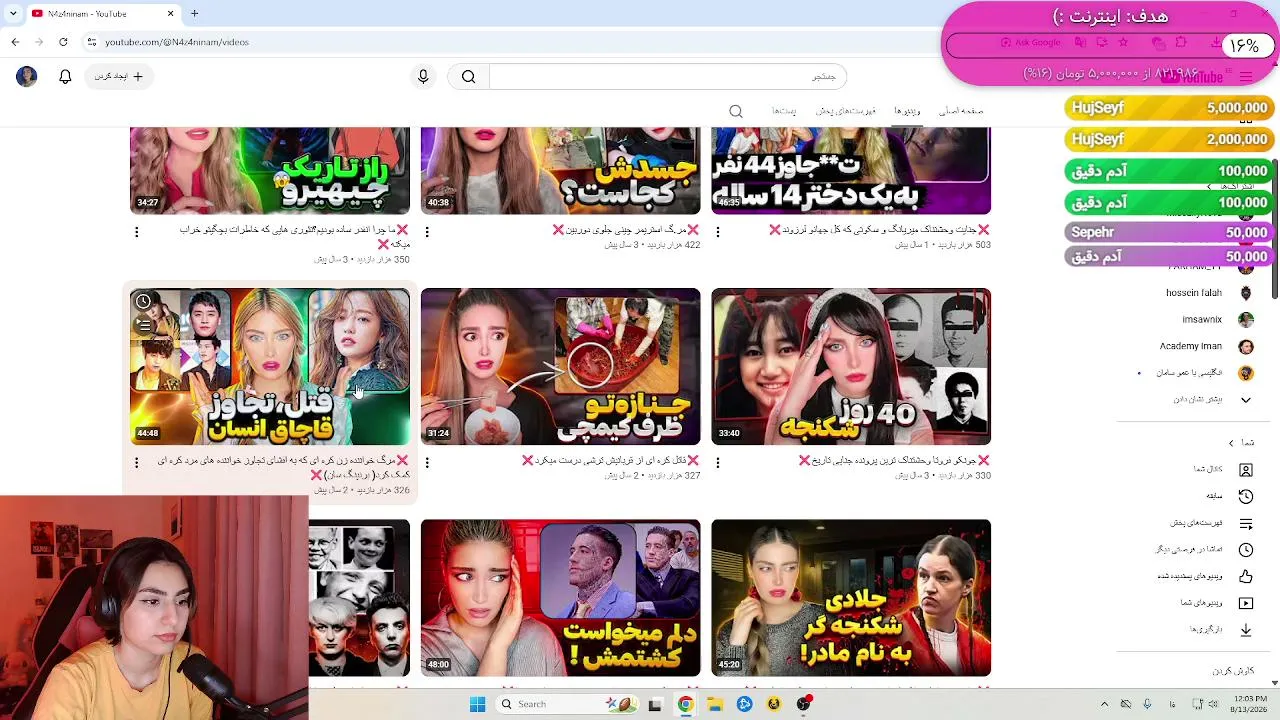This screenshot has height=720, width=1280.
Task: Click the browser Forward arrow
Action: point(39,42)
